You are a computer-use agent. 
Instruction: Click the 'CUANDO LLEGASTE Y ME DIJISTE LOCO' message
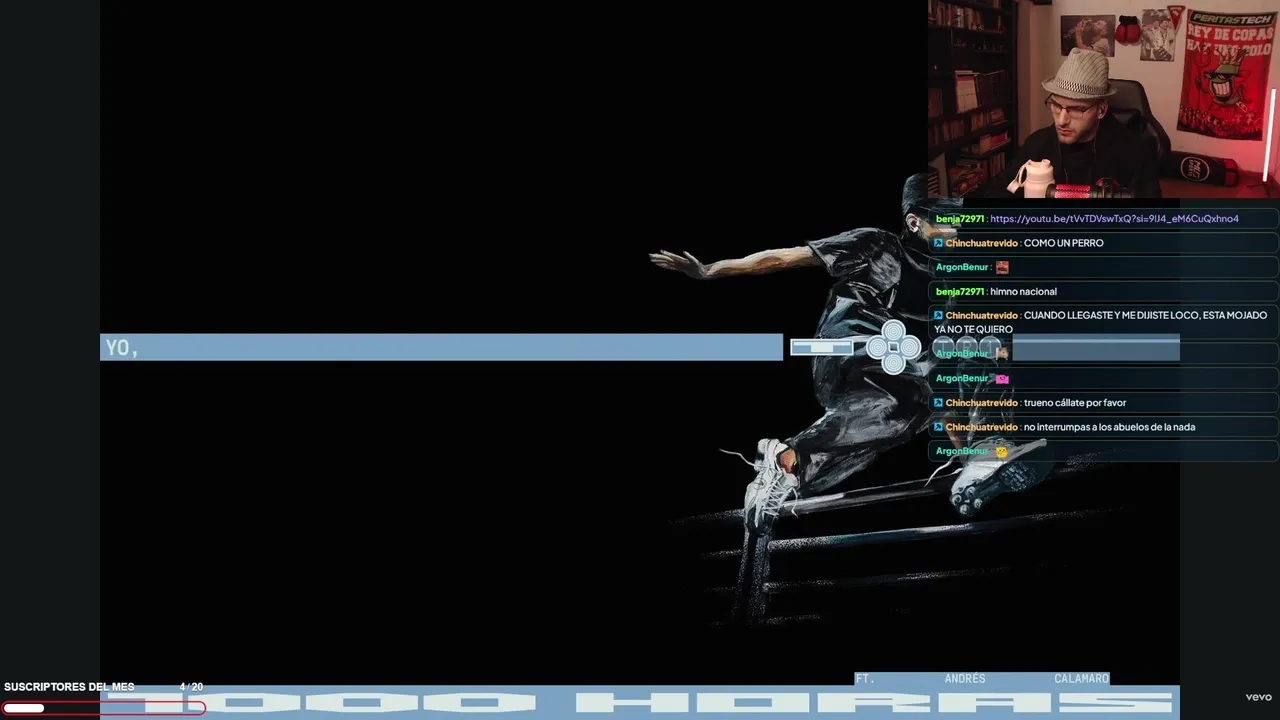1101,322
